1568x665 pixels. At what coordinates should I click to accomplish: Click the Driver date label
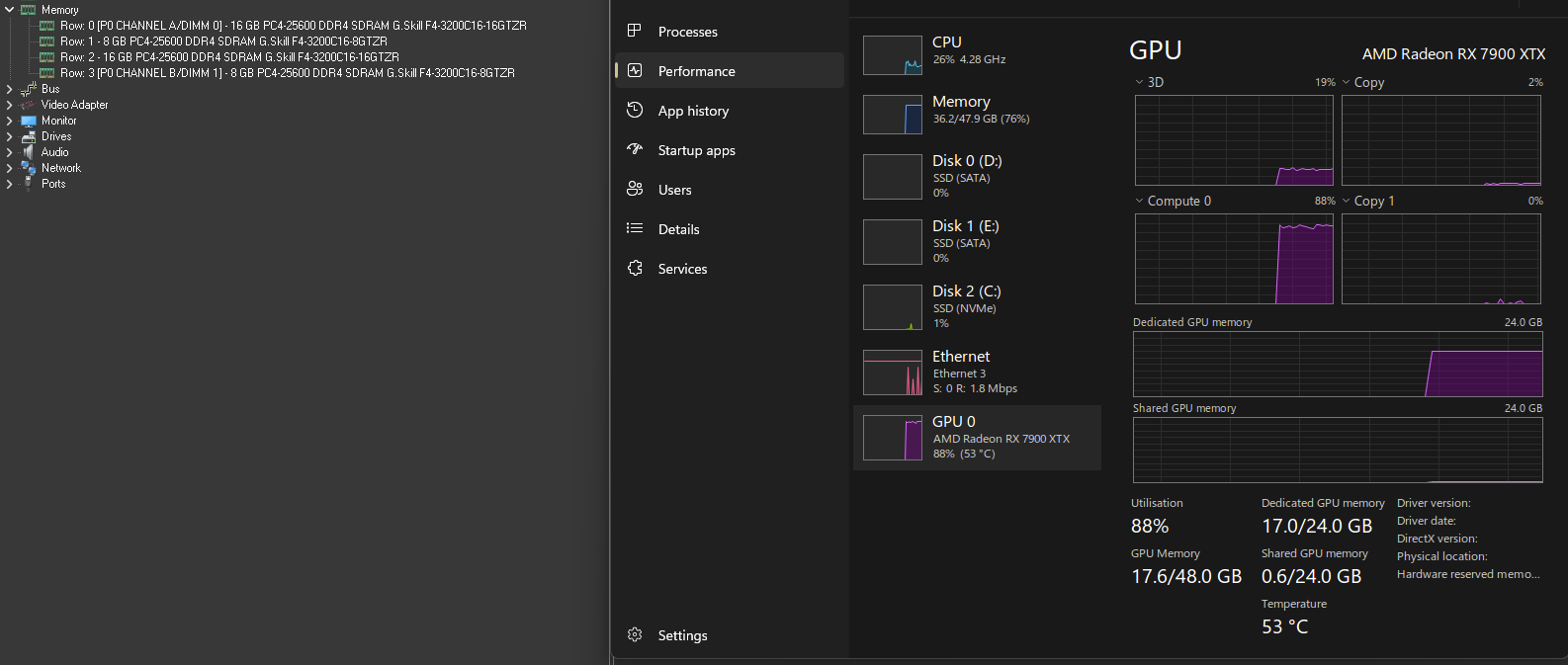[x=1427, y=521]
